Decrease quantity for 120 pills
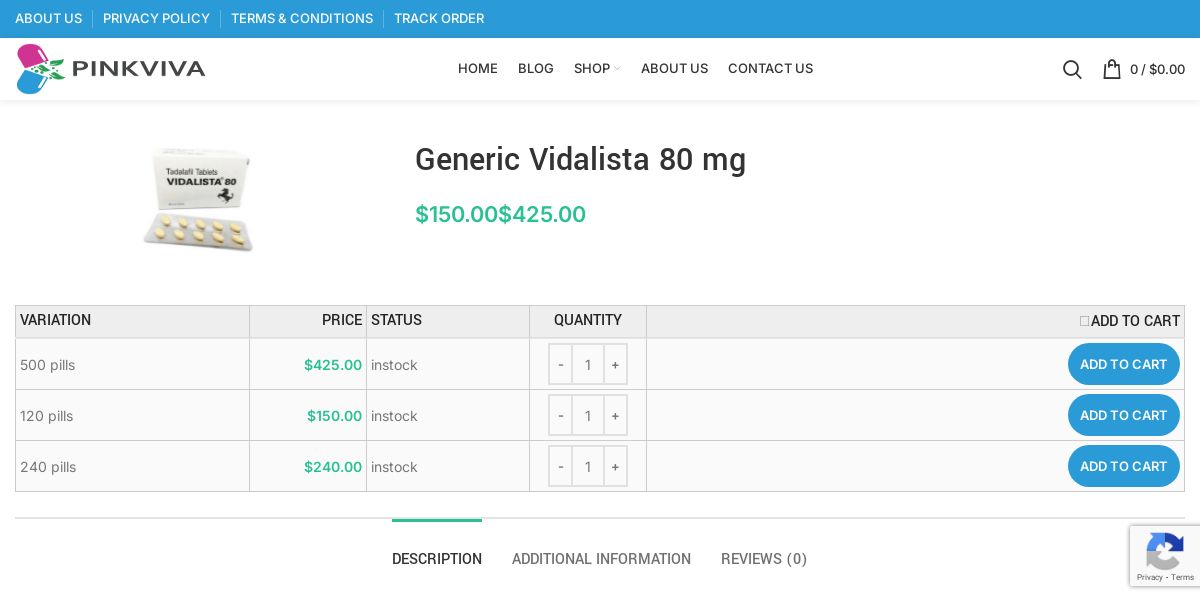Viewport: 1200px width, 600px height. (561, 416)
